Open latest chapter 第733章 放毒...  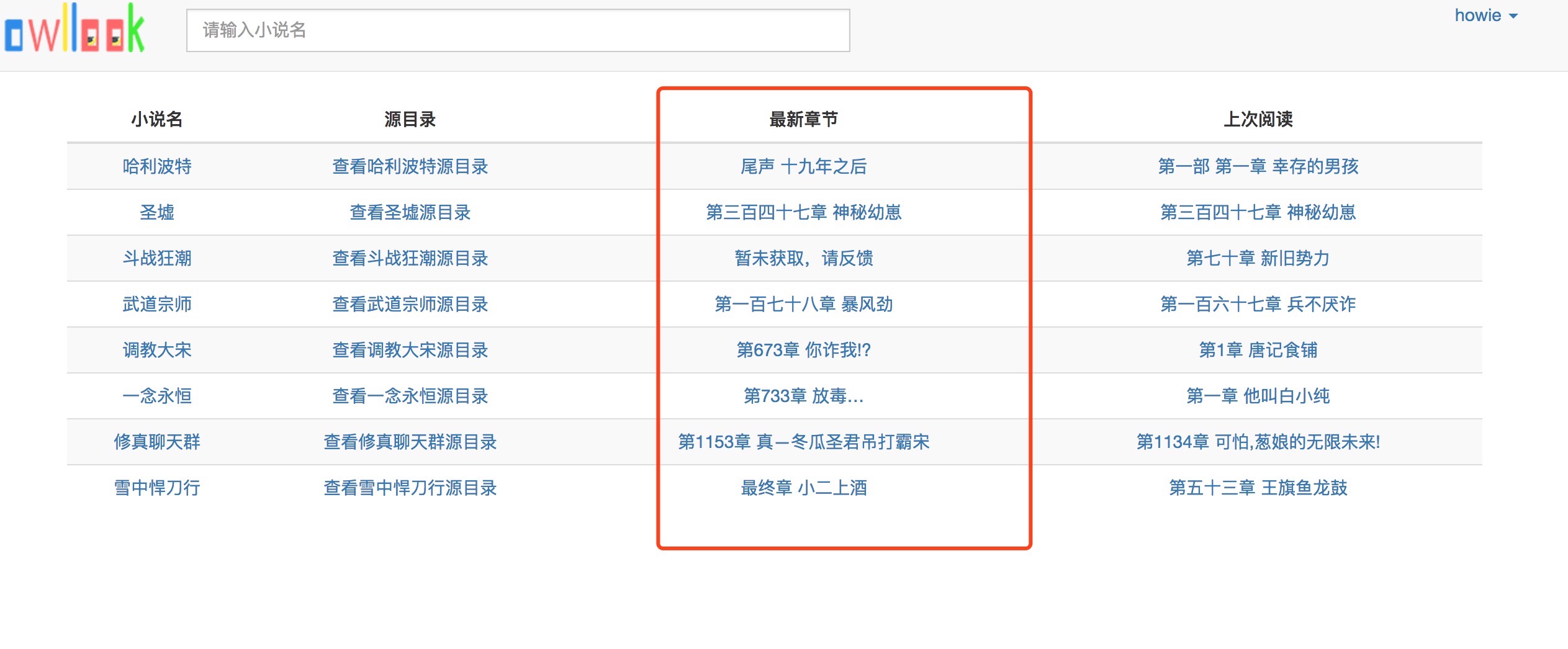click(803, 396)
